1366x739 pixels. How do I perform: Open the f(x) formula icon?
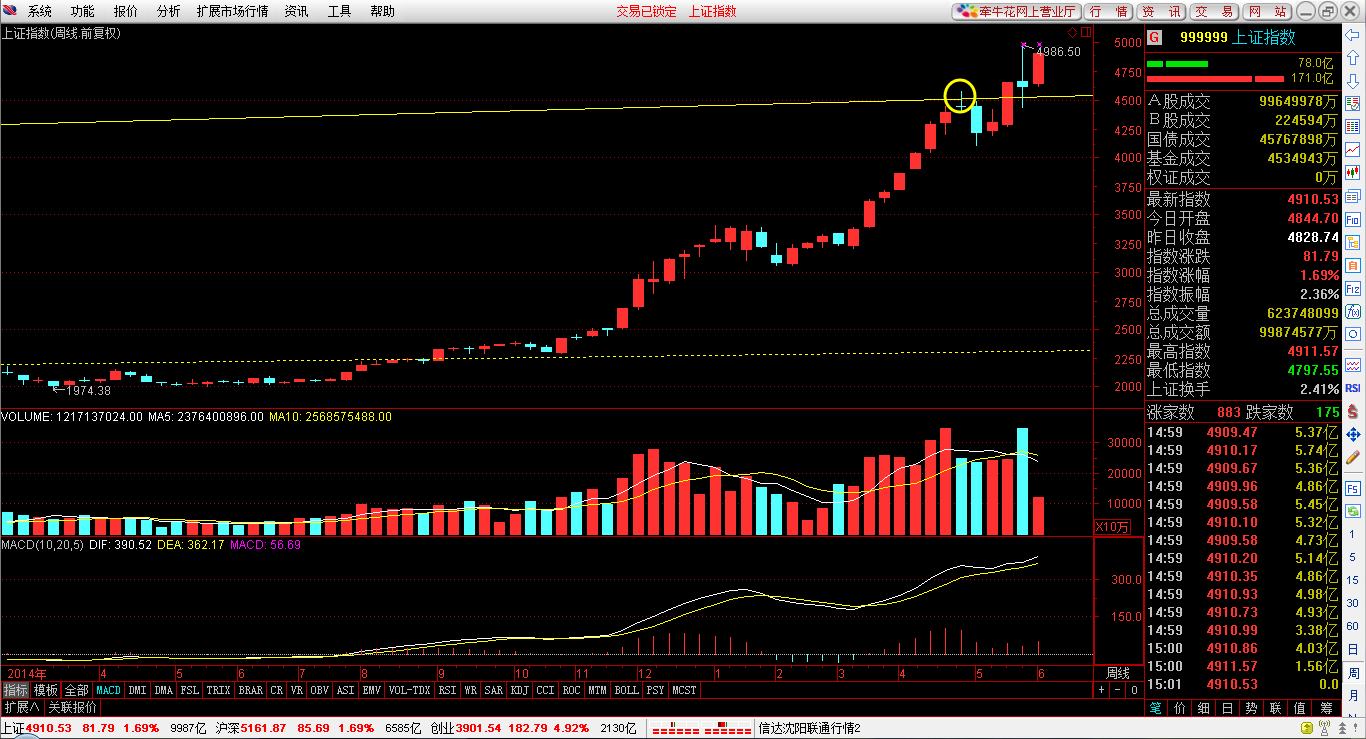pos(1353,311)
